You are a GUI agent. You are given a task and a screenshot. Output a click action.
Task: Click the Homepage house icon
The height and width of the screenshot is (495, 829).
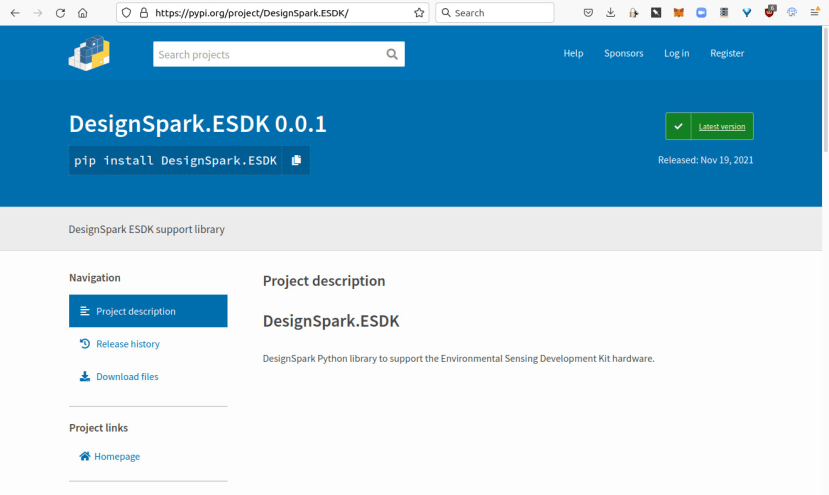[x=85, y=456]
